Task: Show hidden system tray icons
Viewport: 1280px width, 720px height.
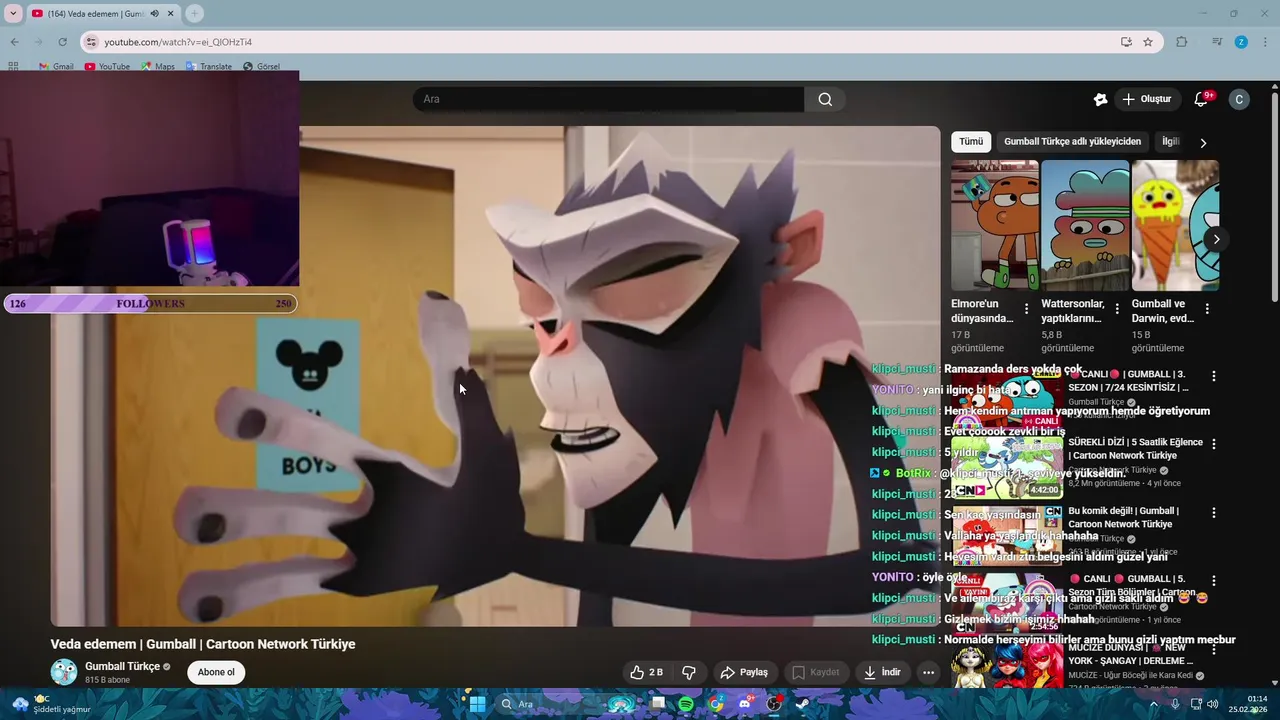Action: click(x=1153, y=704)
